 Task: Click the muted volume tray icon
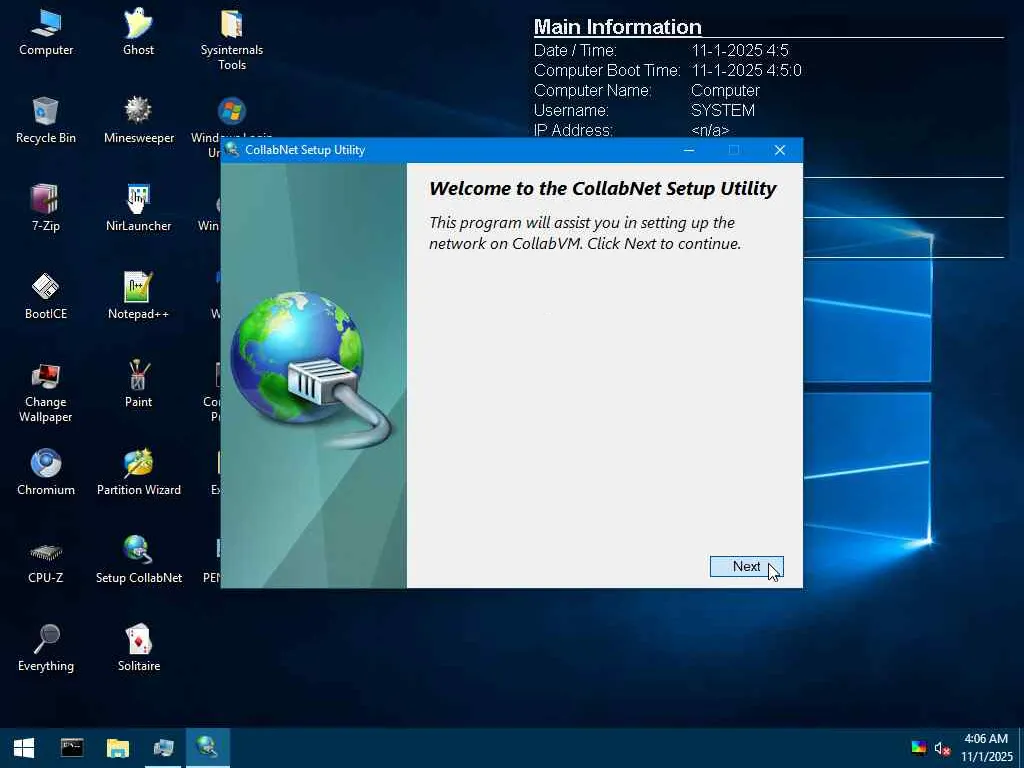pyautogui.click(x=942, y=748)
